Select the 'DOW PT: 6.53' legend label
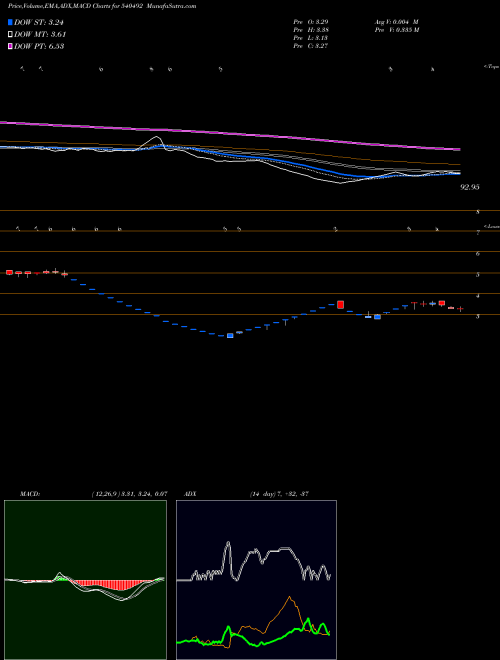Screen dimensions: 500x660 click(x=39, y=46)
